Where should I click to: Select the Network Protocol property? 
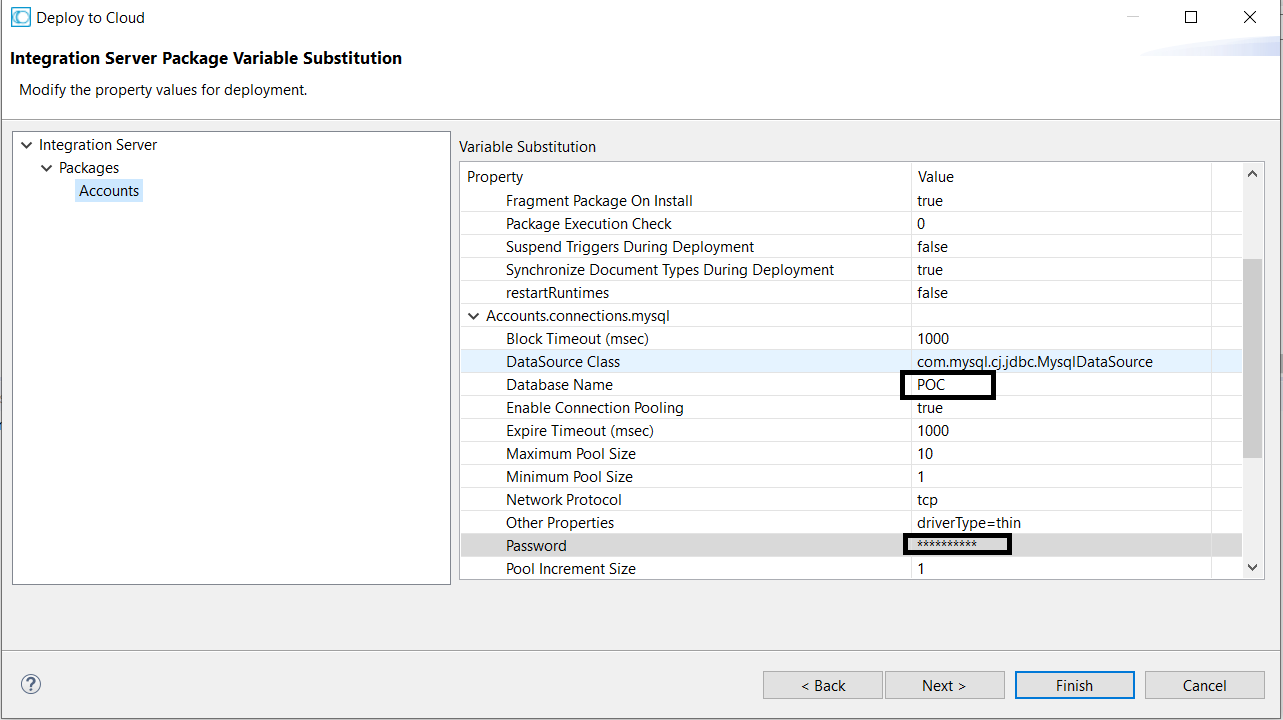pos(564,500)
